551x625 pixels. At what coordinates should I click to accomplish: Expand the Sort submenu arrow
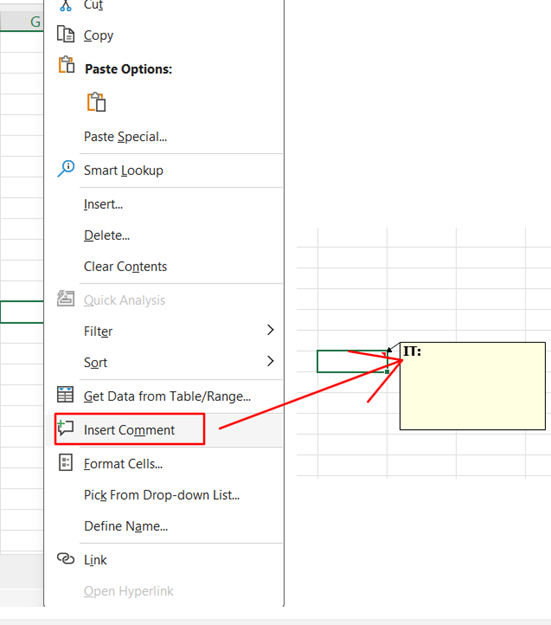270,361
